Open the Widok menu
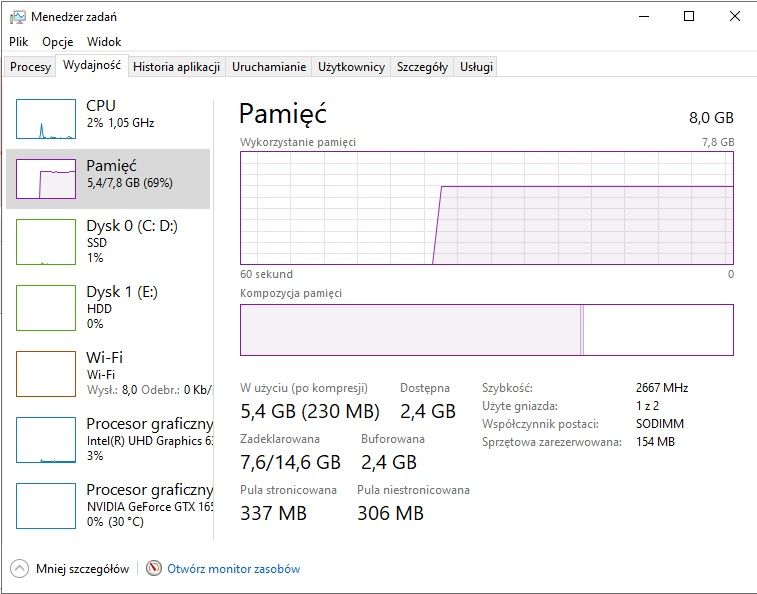757x594 pixels. [104, 42]
